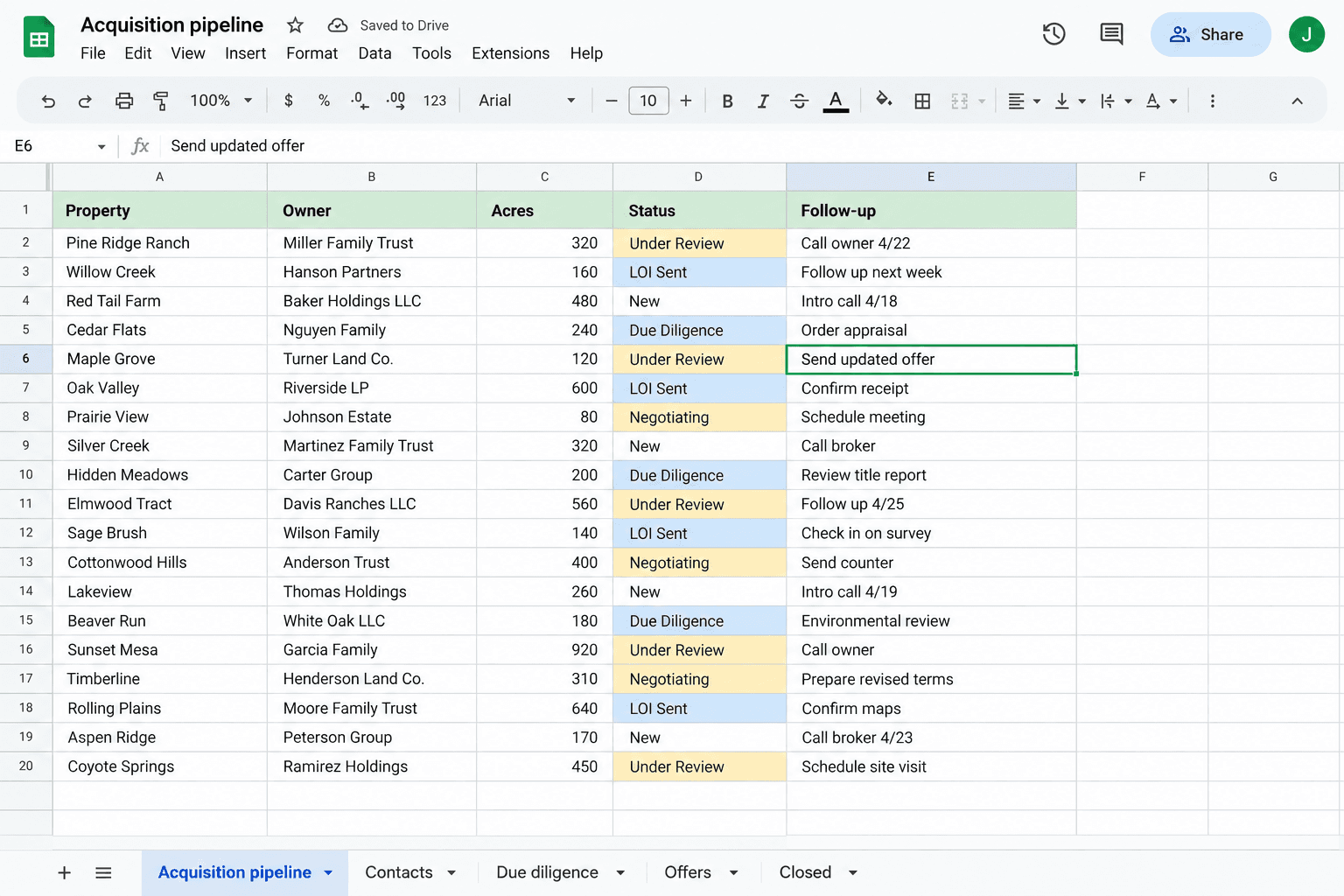
Task: Open the Data menu
Action: (374, 53)
